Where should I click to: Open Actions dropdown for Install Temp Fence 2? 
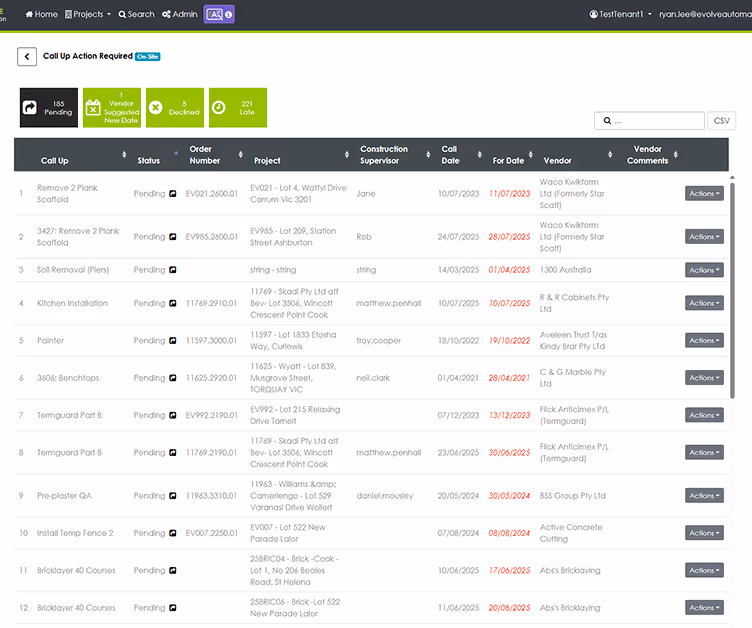click(704, 533)
